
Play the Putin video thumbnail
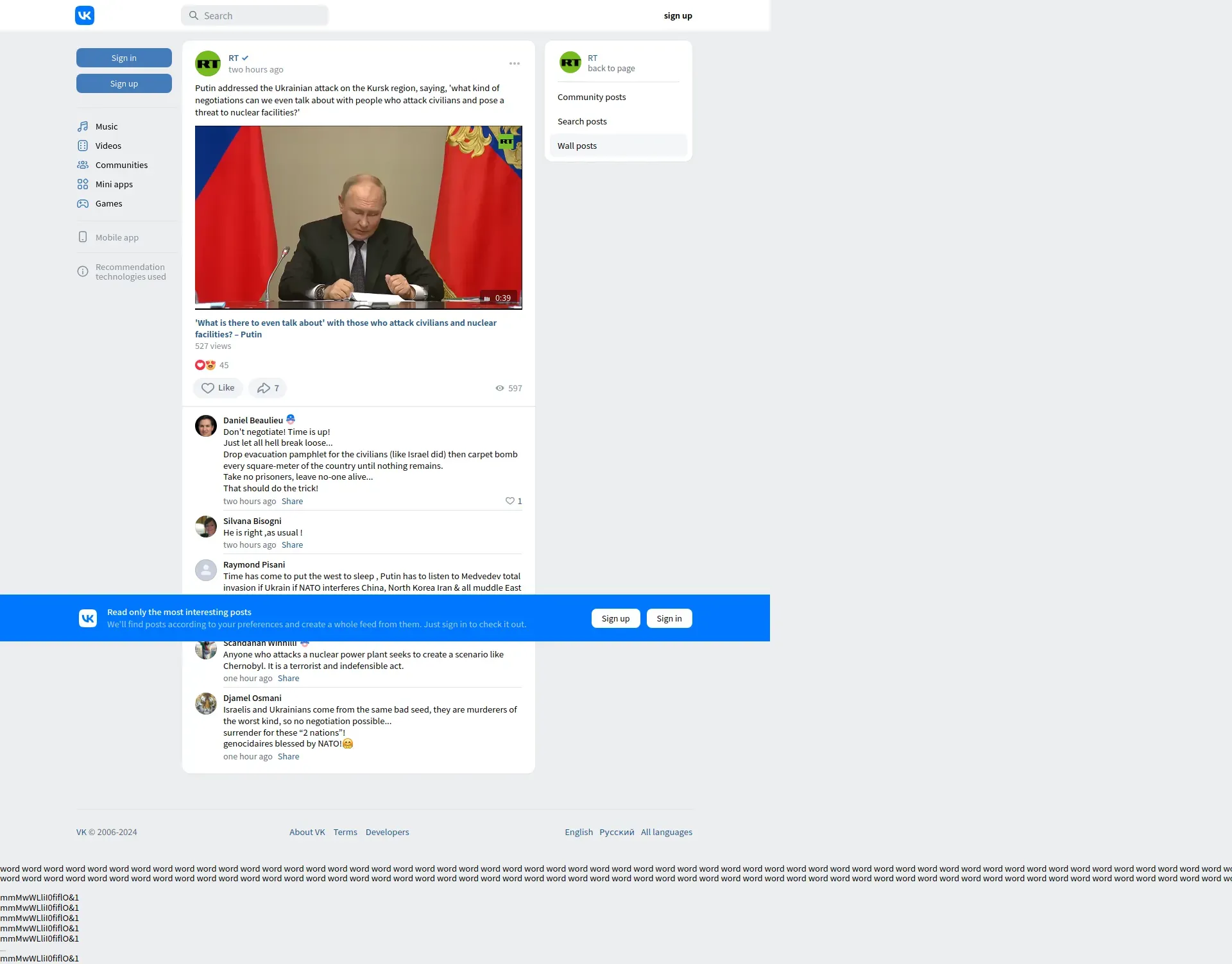(358, 217)
